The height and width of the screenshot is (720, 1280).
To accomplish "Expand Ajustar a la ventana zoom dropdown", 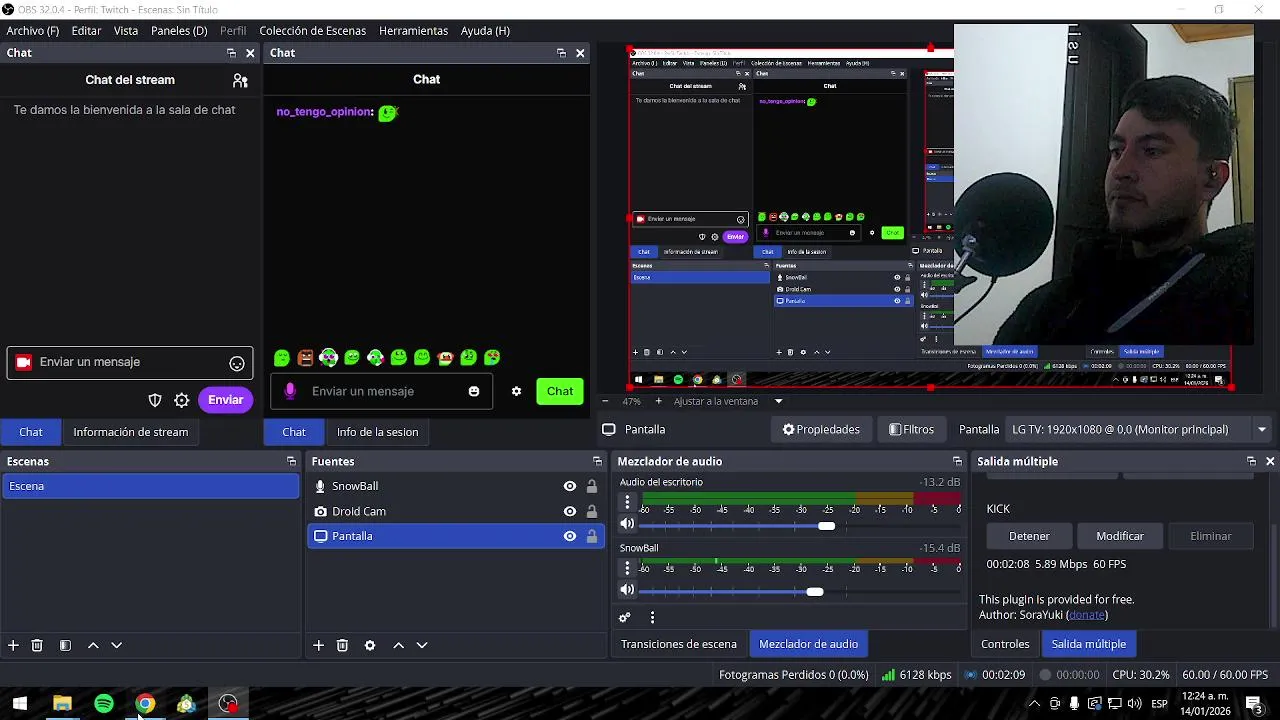I will pos(778,401).
